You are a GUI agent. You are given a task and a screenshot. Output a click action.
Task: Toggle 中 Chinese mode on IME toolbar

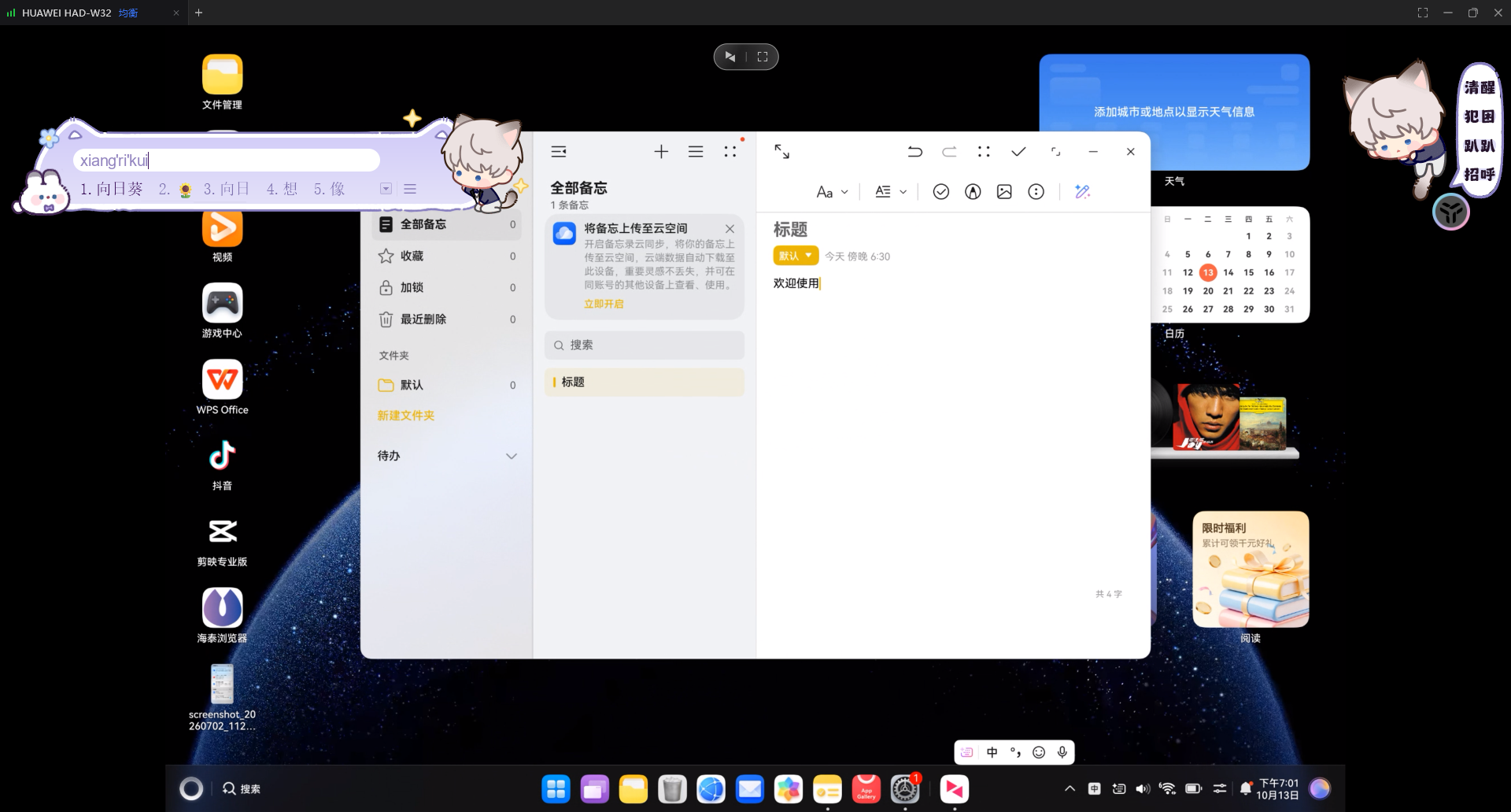tap(992, 752)
